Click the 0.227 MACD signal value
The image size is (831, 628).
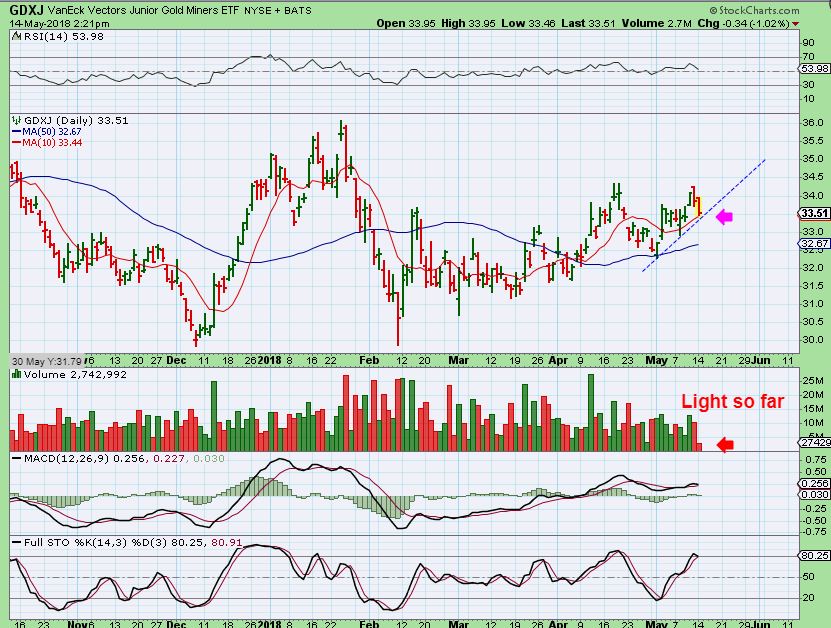(169, 458)
